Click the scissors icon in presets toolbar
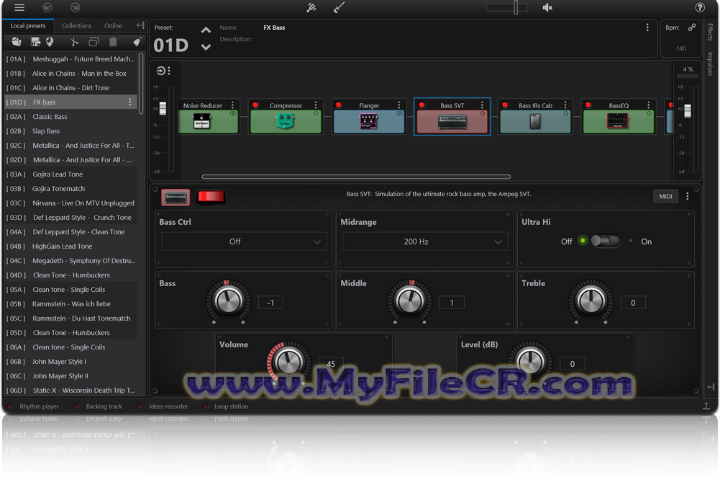720x480 pixels. tap(73, 42)
